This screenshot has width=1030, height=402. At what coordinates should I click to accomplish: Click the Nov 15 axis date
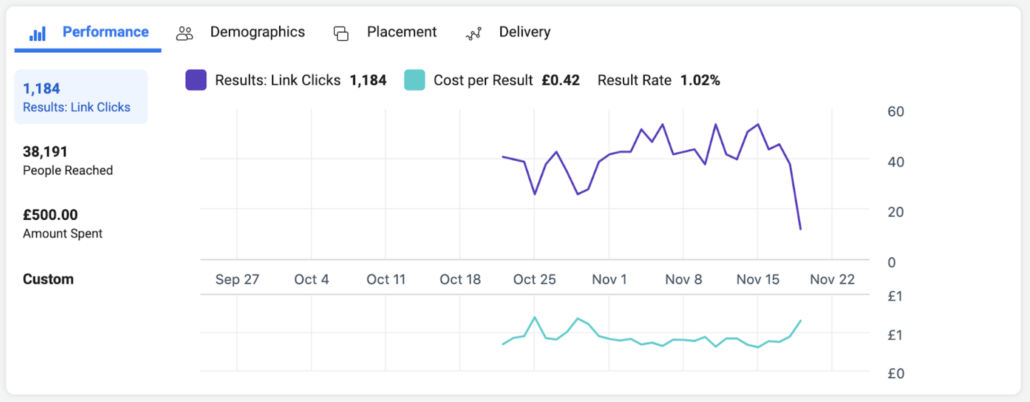757,279
